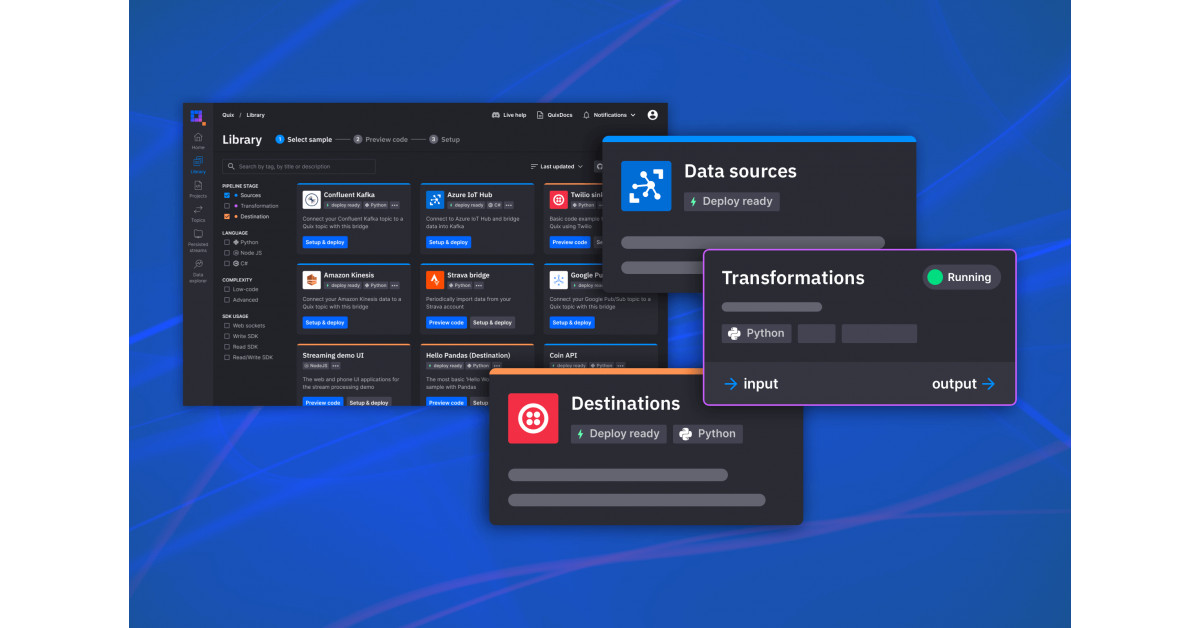Viewport: 1200px width, 628px height.
Task: Uncheck the Sources pipeline stage filter
Action: coord(226,195)
